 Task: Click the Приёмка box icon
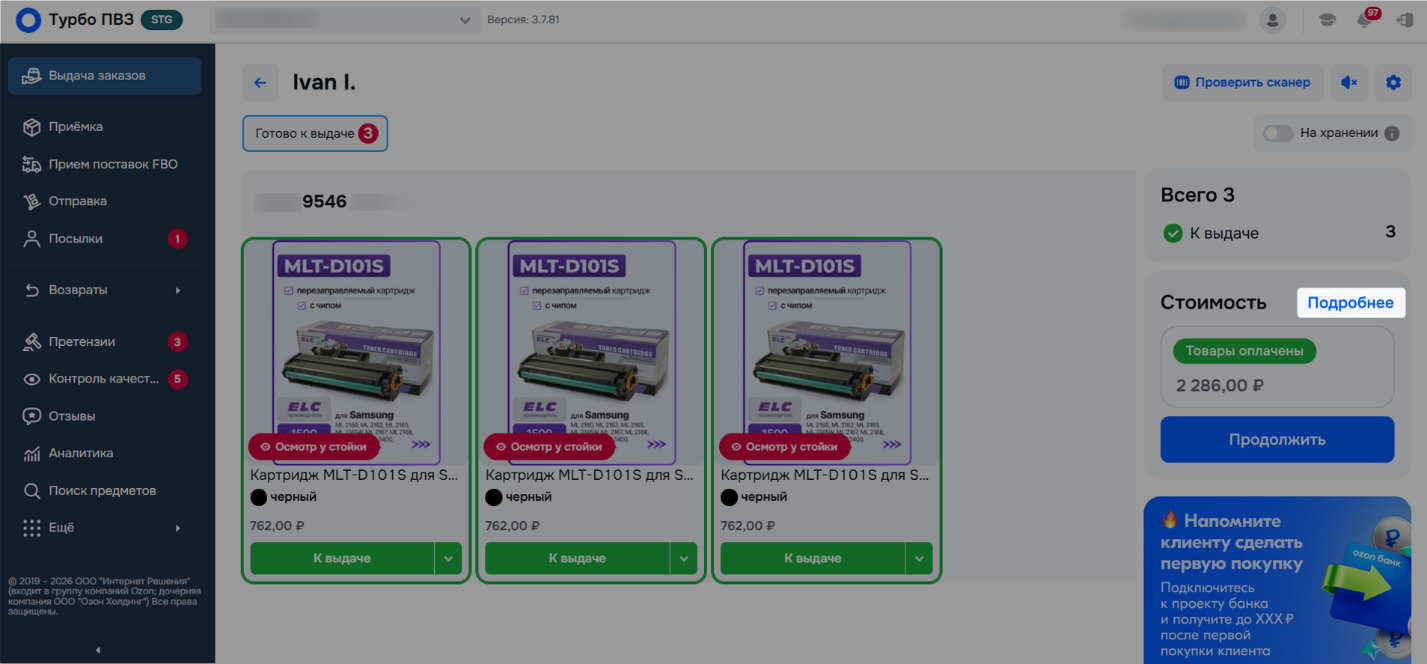(32, 127)
